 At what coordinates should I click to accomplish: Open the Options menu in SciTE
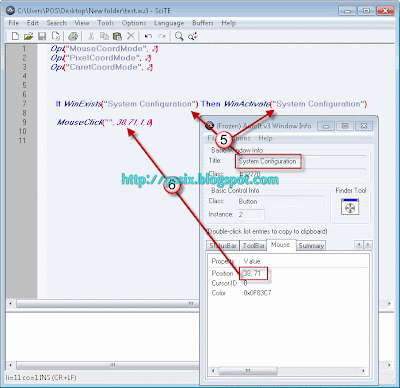(x=134, y=23)
